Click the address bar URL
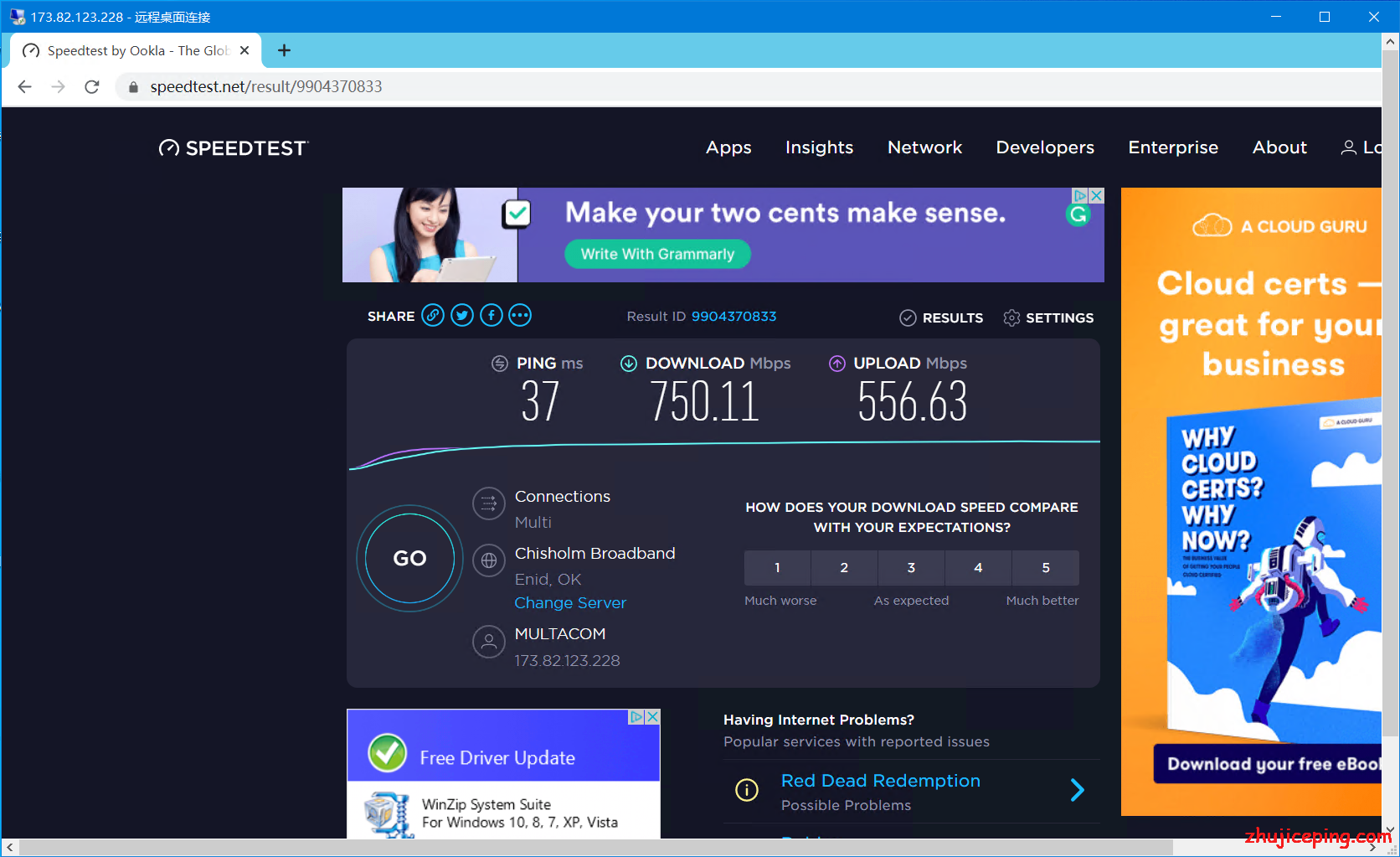The height and width of the screenshot is (857, 1400). point(266,86)
